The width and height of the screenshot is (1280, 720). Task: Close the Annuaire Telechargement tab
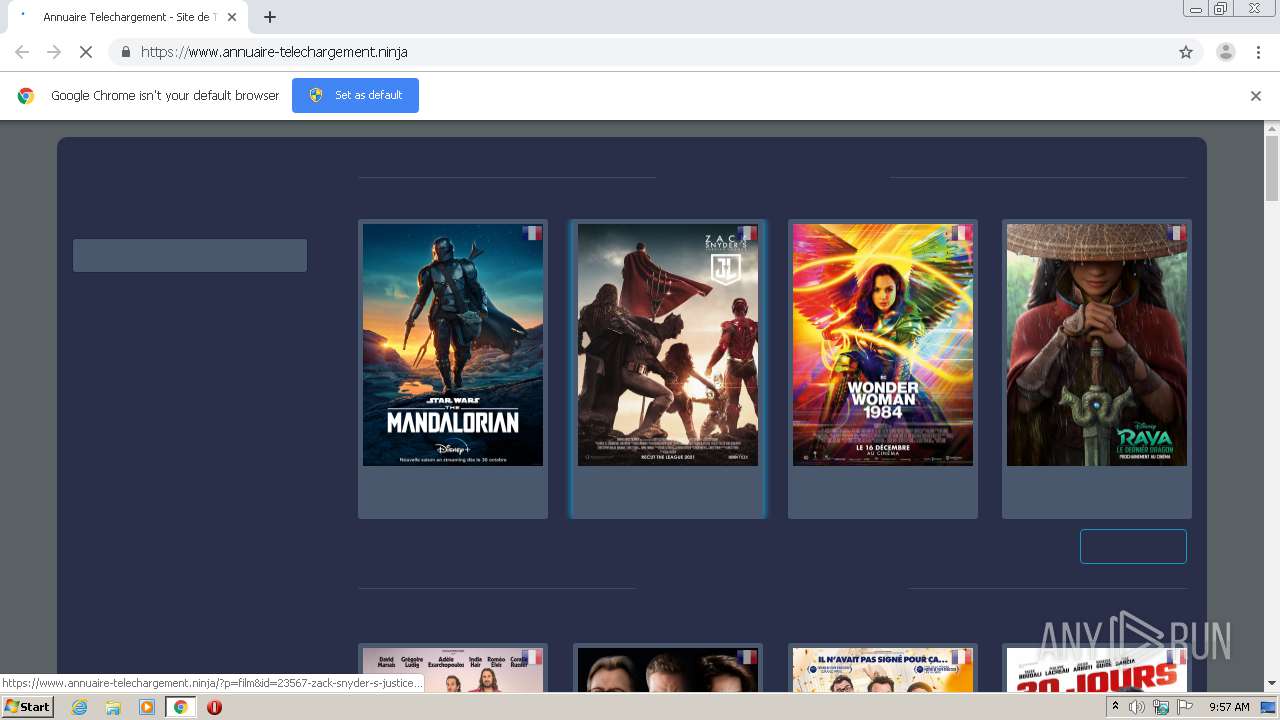pyautogui.click(x=231, y=17)
